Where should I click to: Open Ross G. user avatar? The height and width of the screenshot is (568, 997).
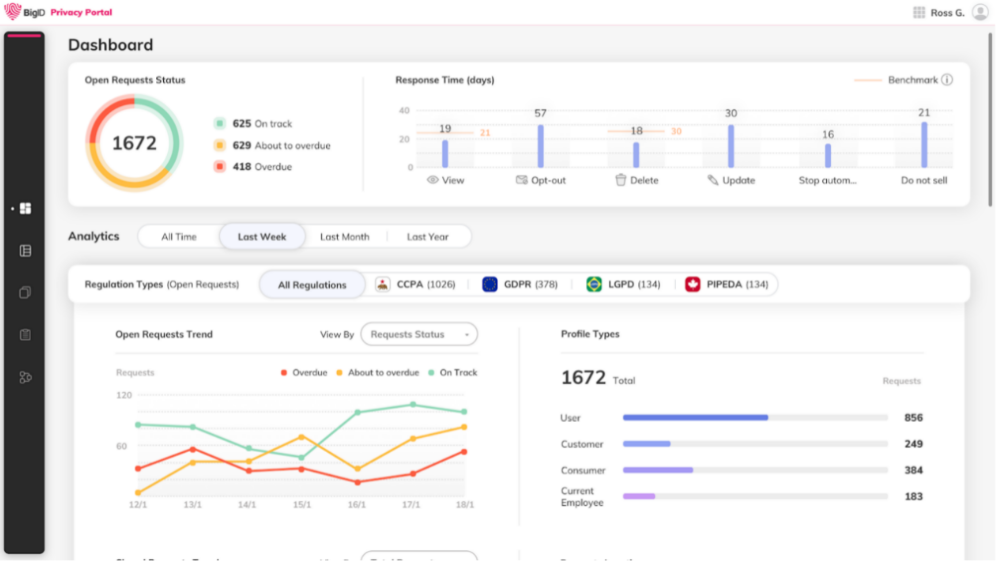(x=980, y=12)
